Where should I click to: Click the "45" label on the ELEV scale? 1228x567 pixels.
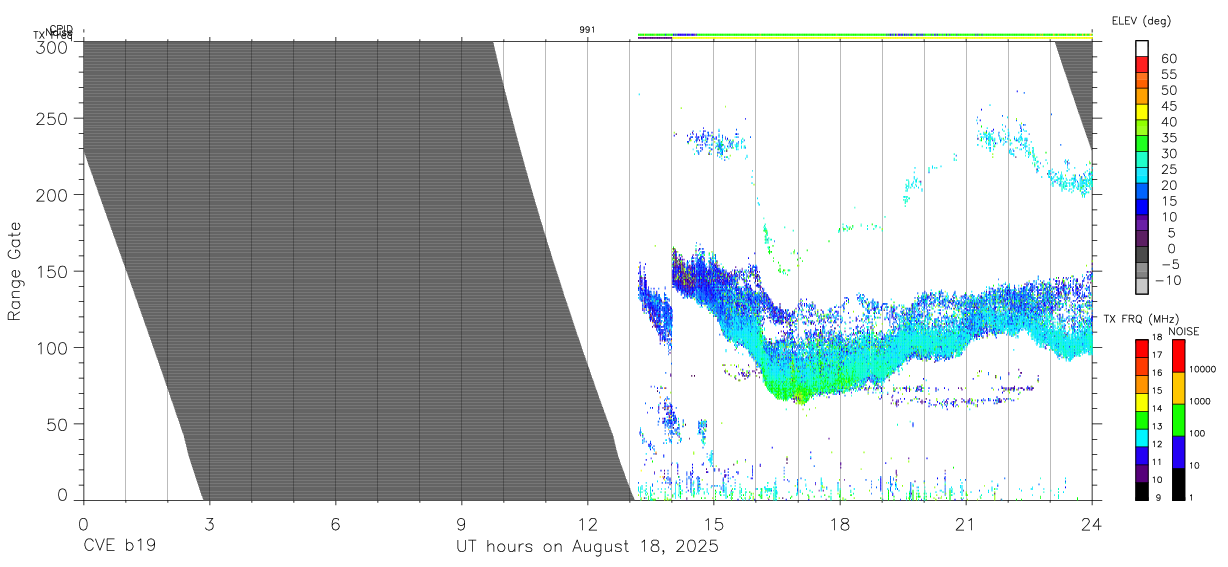click(x=1168, y=106)
